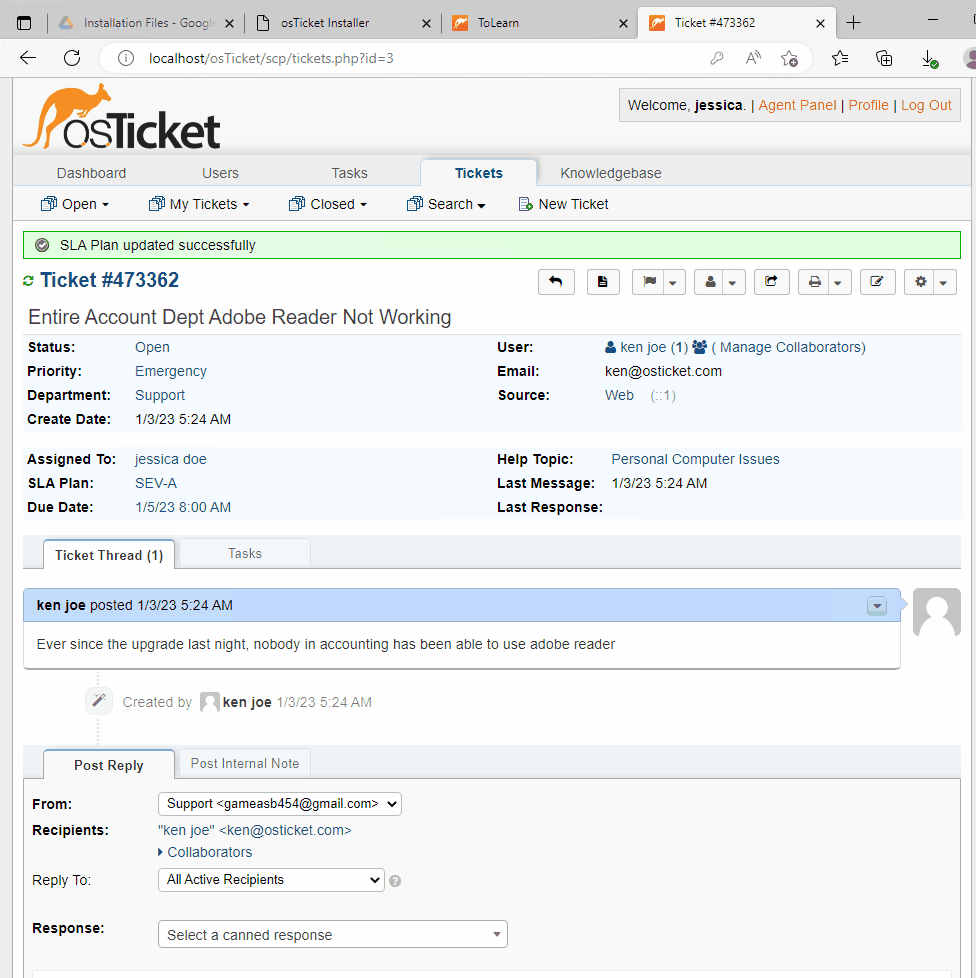Open the Search queue menu

(446, 204)
